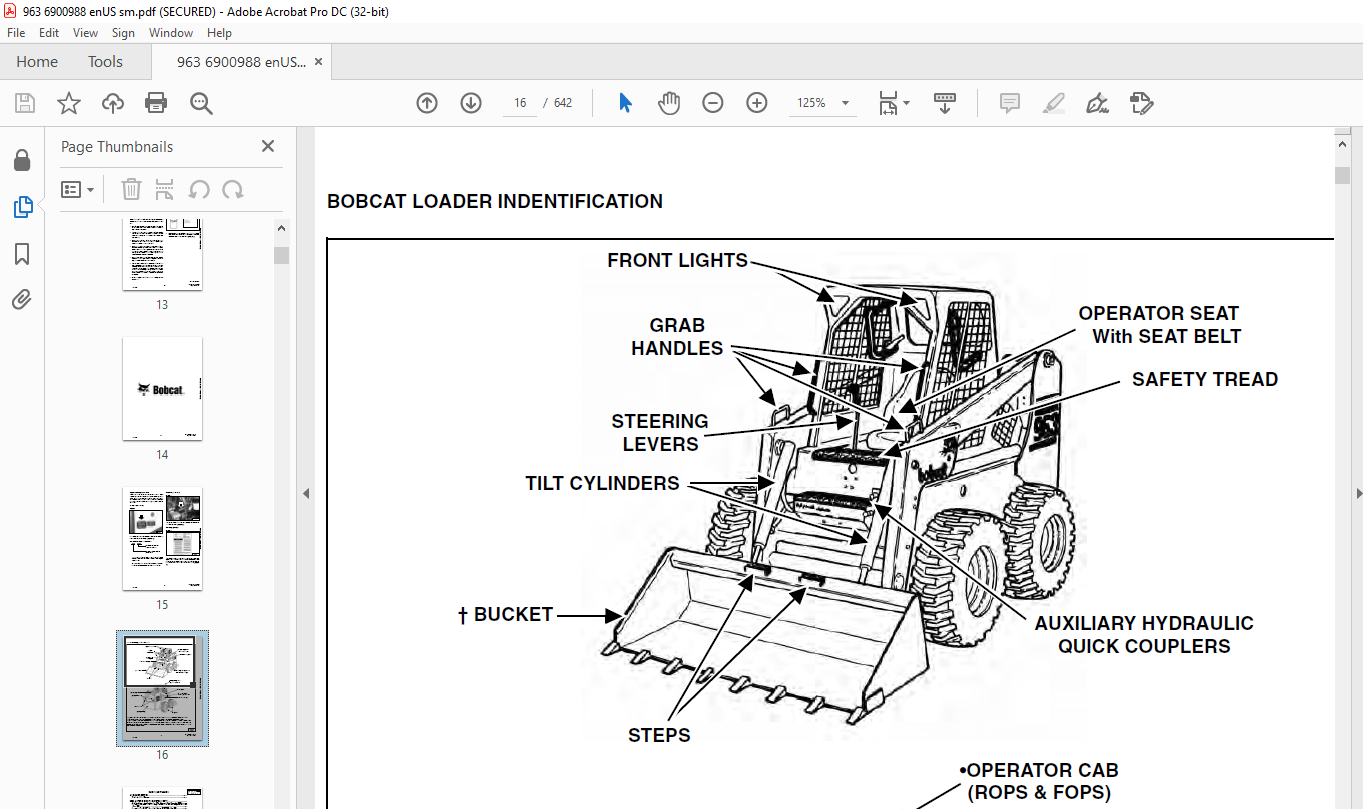Select page 15 thumbnail
This screenshot has height=809, width=1363.
pos(162,539)
